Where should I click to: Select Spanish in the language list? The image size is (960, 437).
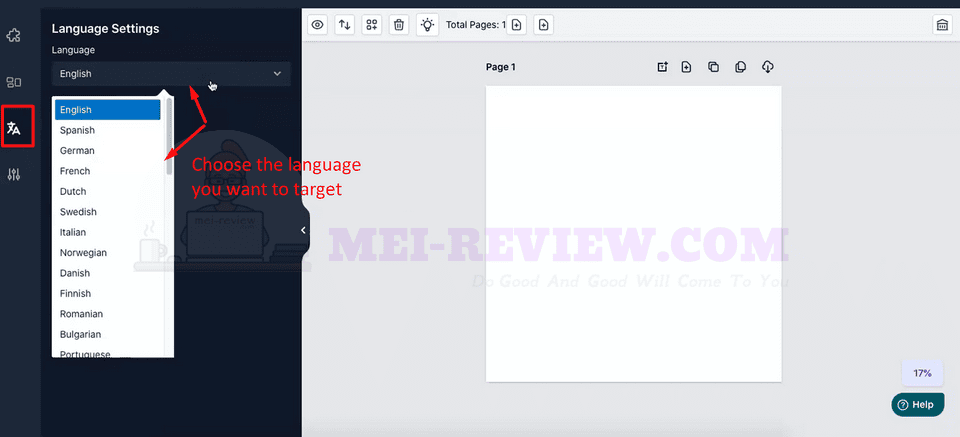point(108,130)
